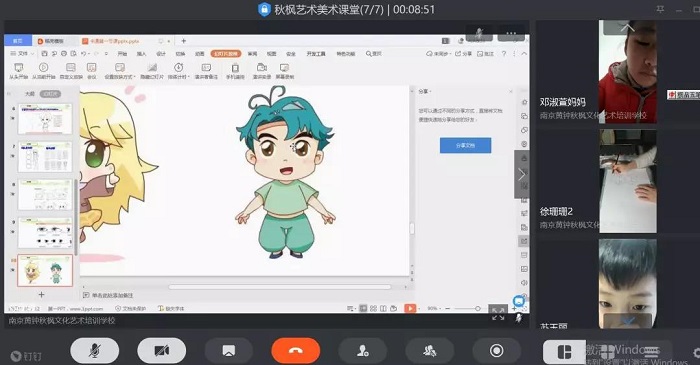Start screen sharing from the call bar
The width and height of the screenshot is (700, 365).
229,351
